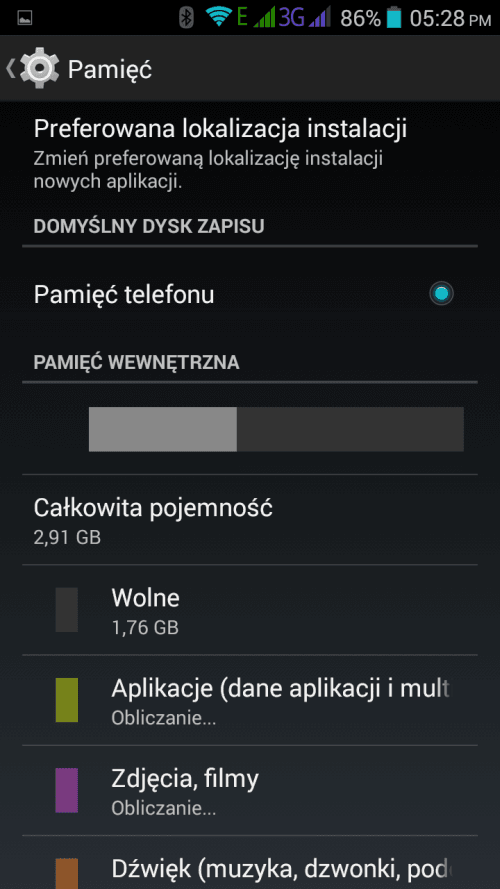Tap the picture notification icon at top left
Viewport: 500px width, 889px height.
(x=25, y=18)
